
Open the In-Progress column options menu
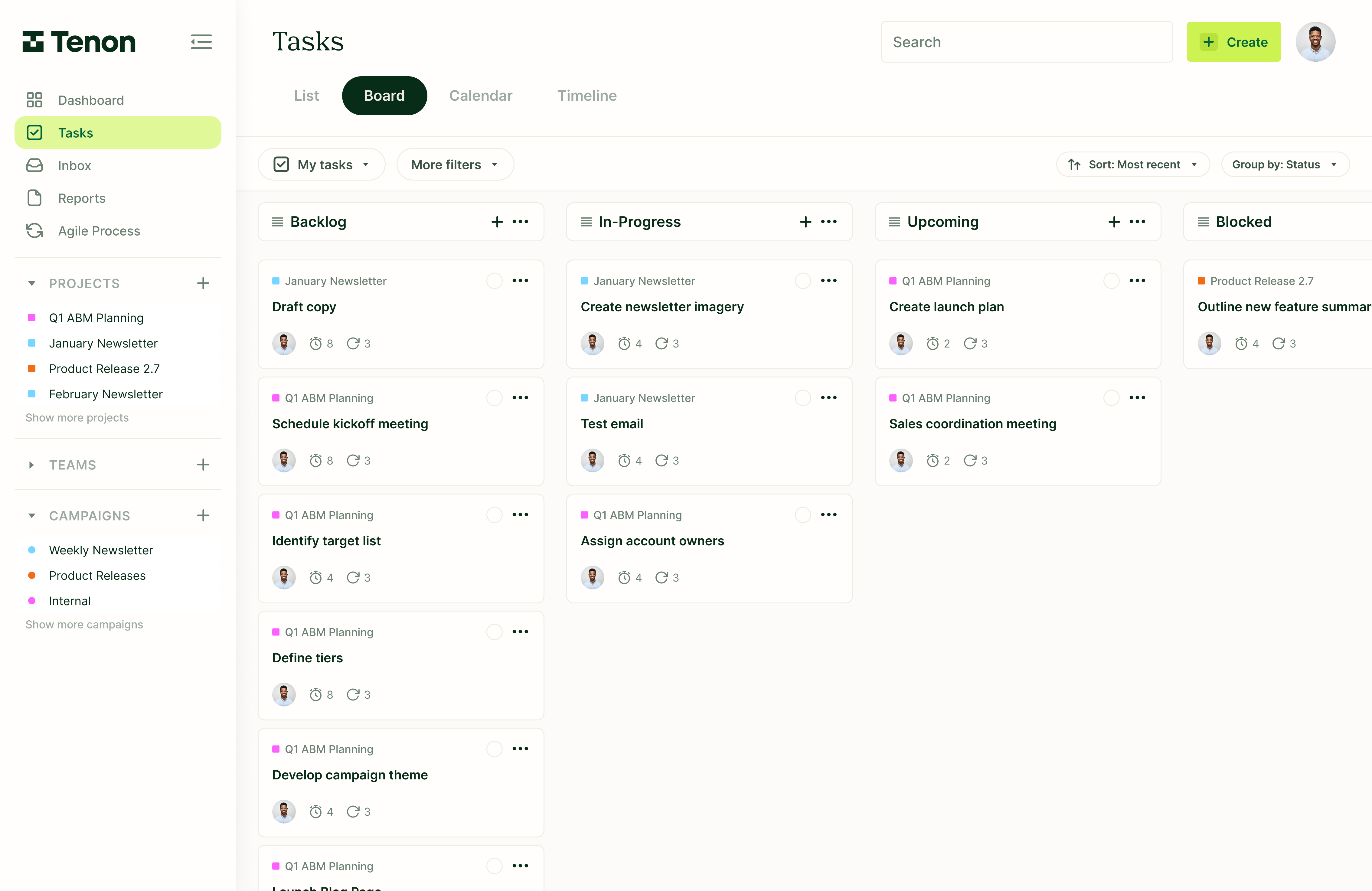pos(830,222)
